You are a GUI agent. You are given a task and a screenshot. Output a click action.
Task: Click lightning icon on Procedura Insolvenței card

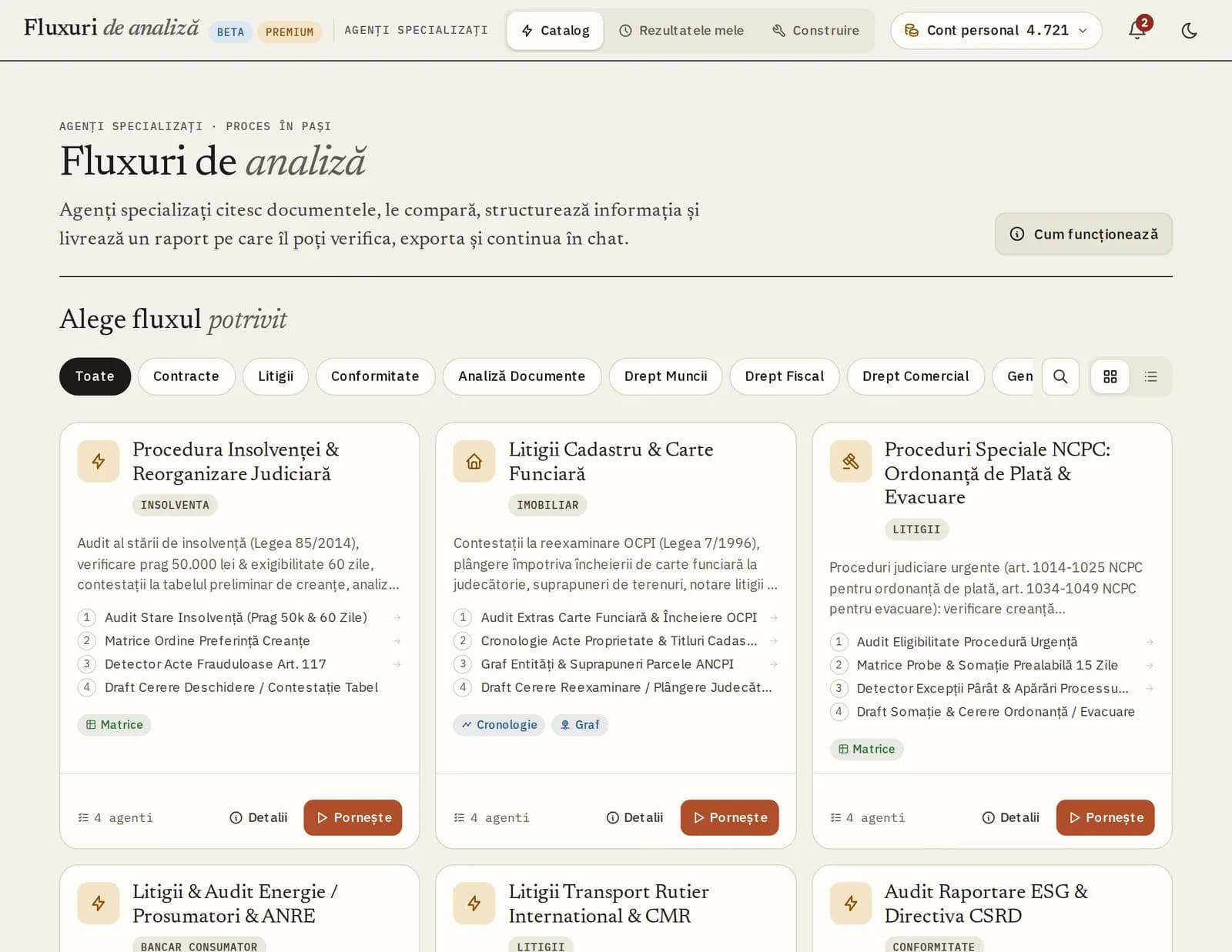99,461
